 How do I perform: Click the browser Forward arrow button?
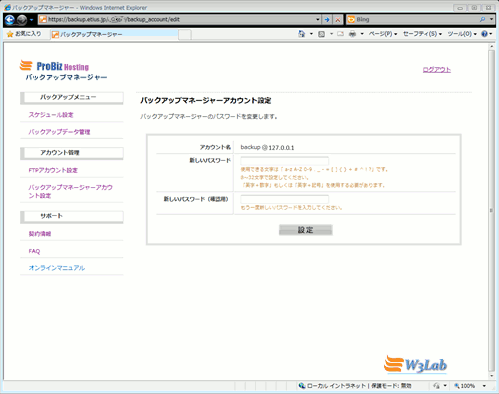22,20
